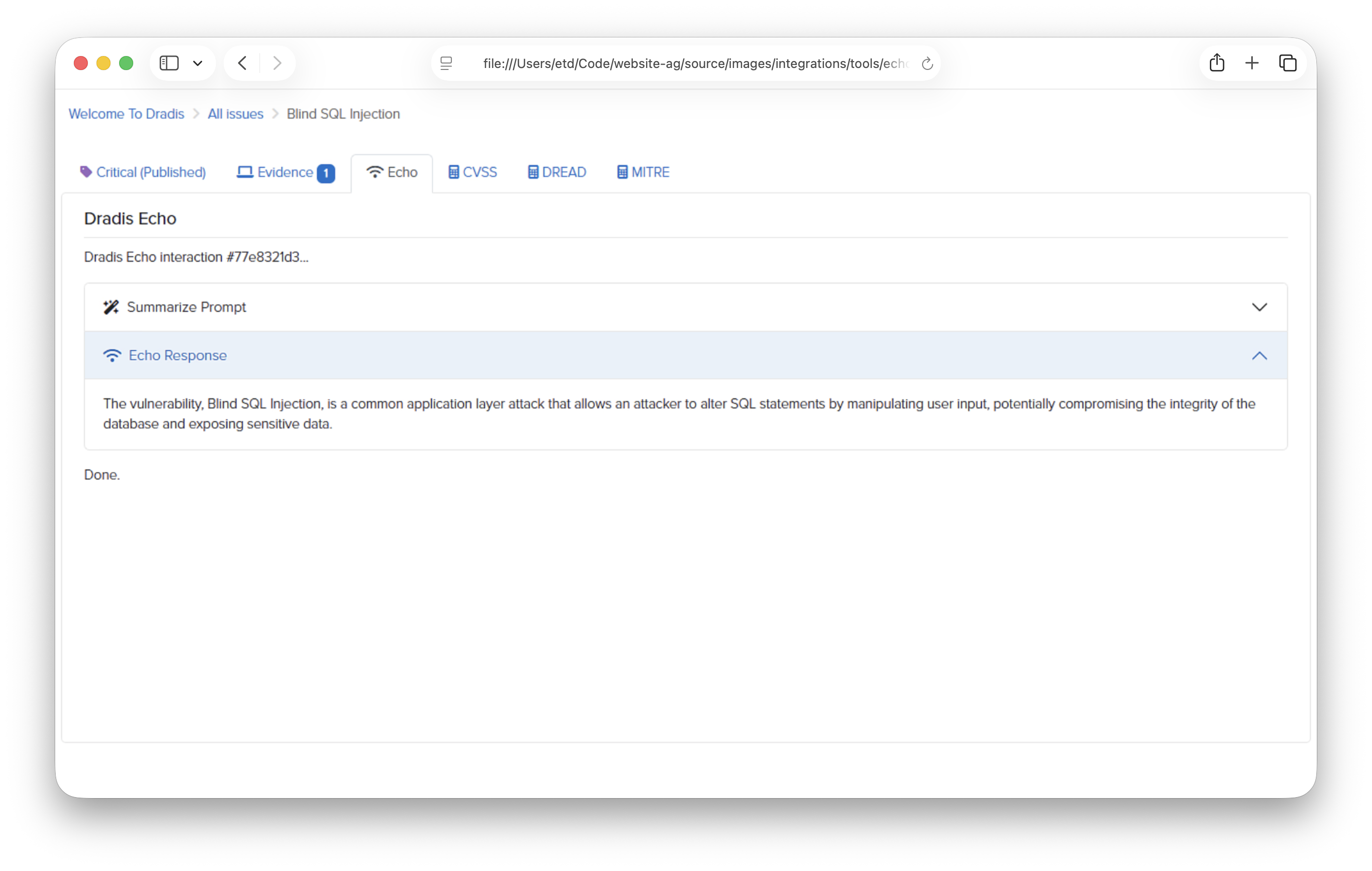Click the calculator icon on the DREAD tab
The width and height of the screenshot is (1372, 871).
click(x=533, y=172)
